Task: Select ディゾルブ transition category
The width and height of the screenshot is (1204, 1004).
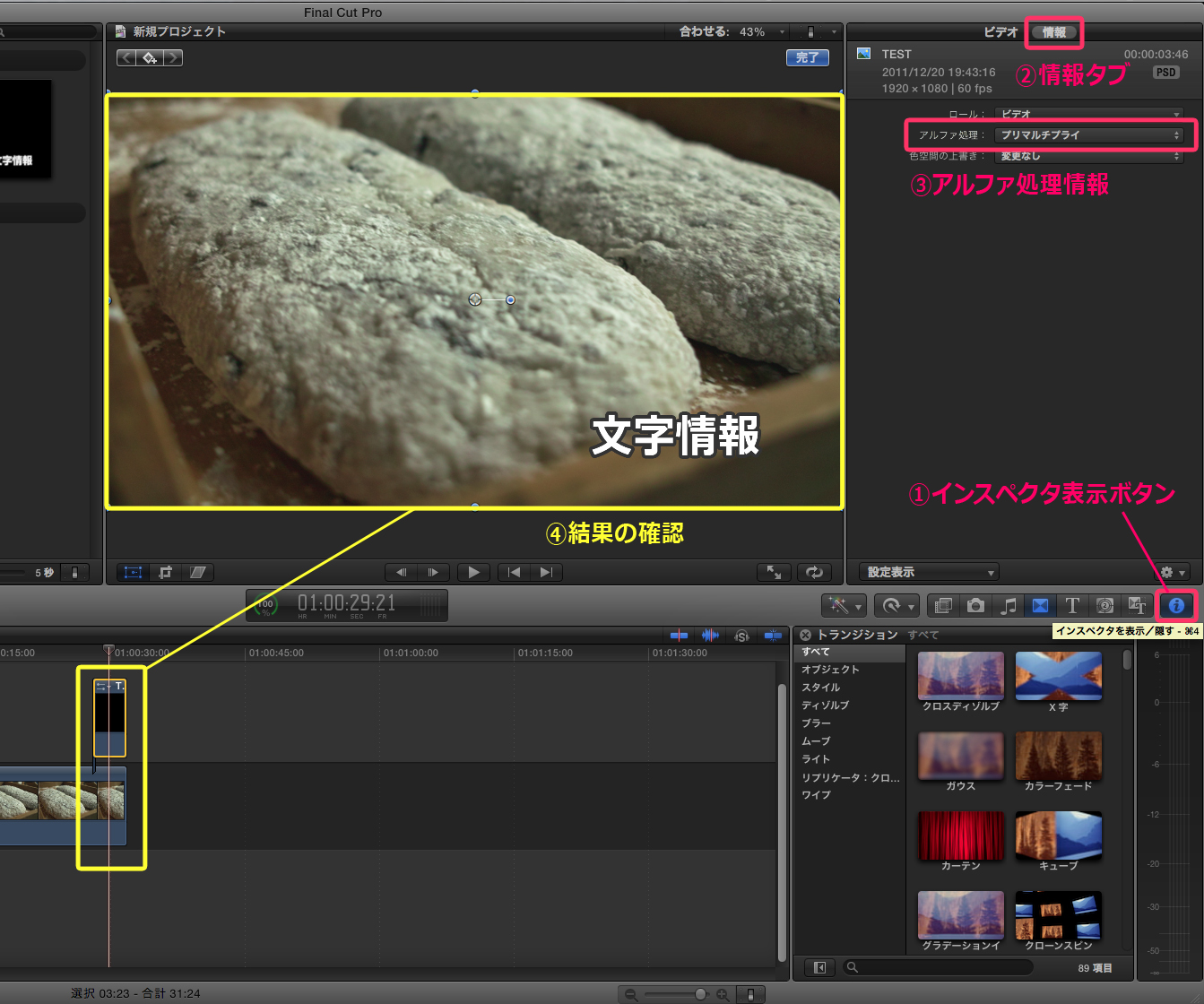Action: [825, 705]
